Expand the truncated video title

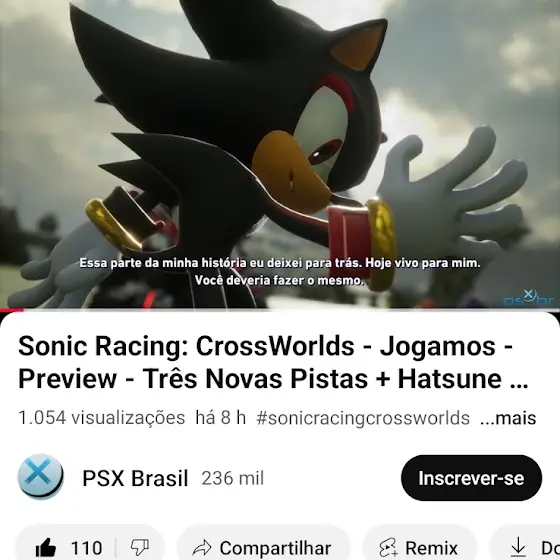click(273, 362)
